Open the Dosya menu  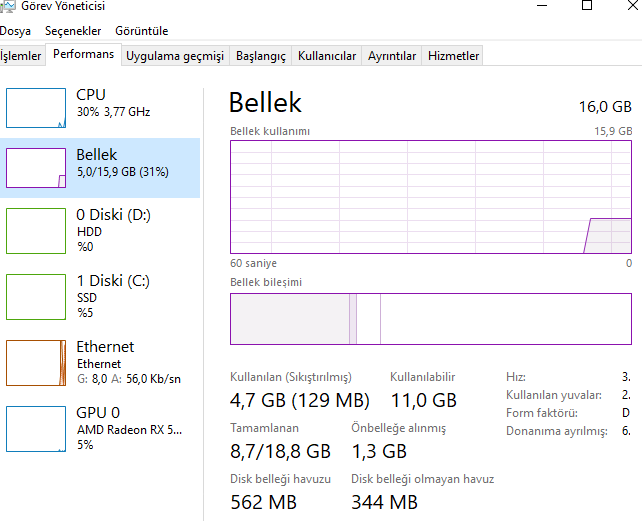(15, 31)
